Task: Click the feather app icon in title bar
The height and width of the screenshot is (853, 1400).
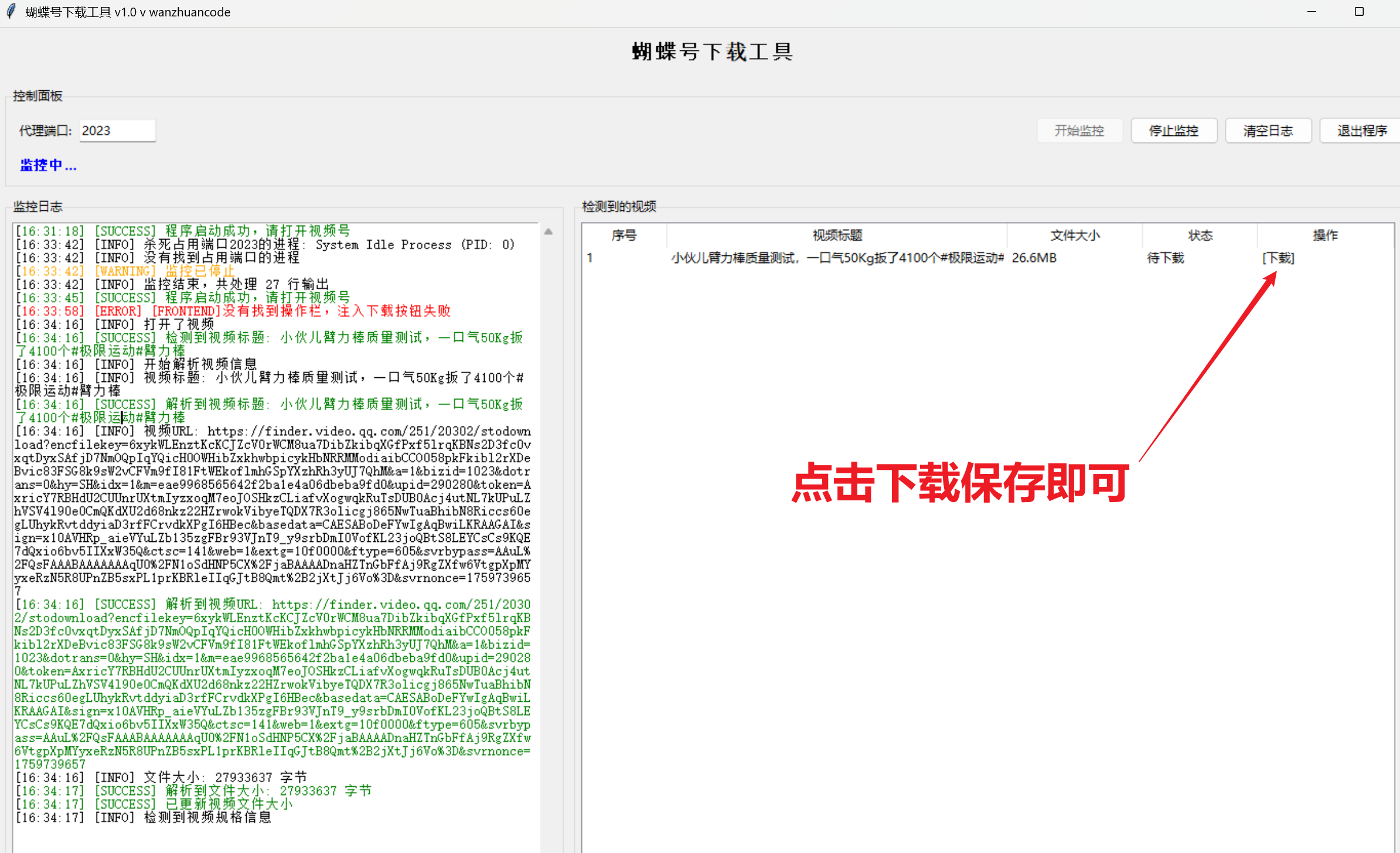Action: click(x=11, y=12)
